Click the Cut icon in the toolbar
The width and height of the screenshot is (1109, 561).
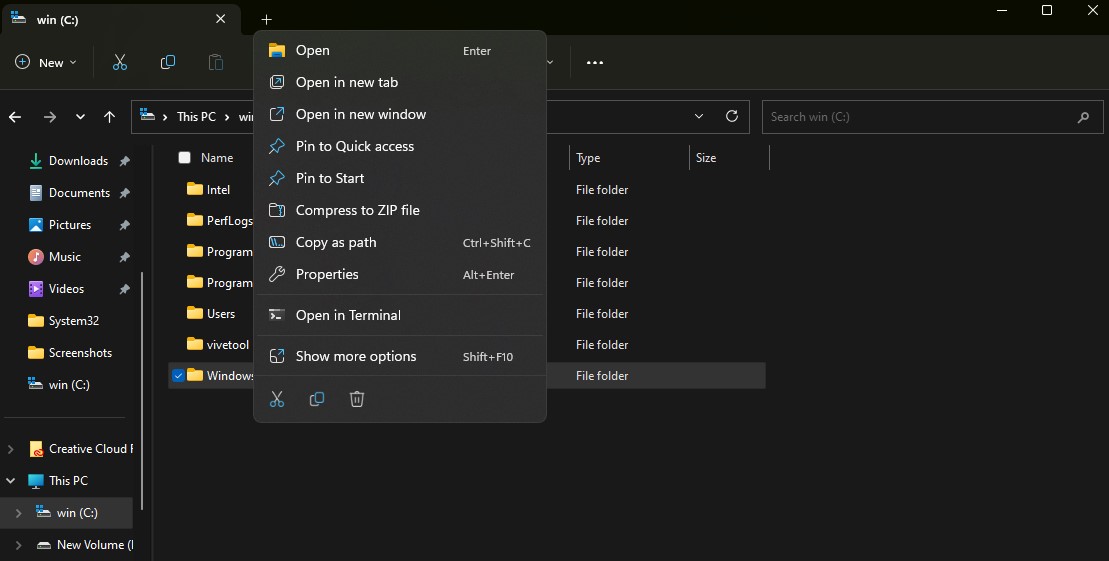[120, 62]
